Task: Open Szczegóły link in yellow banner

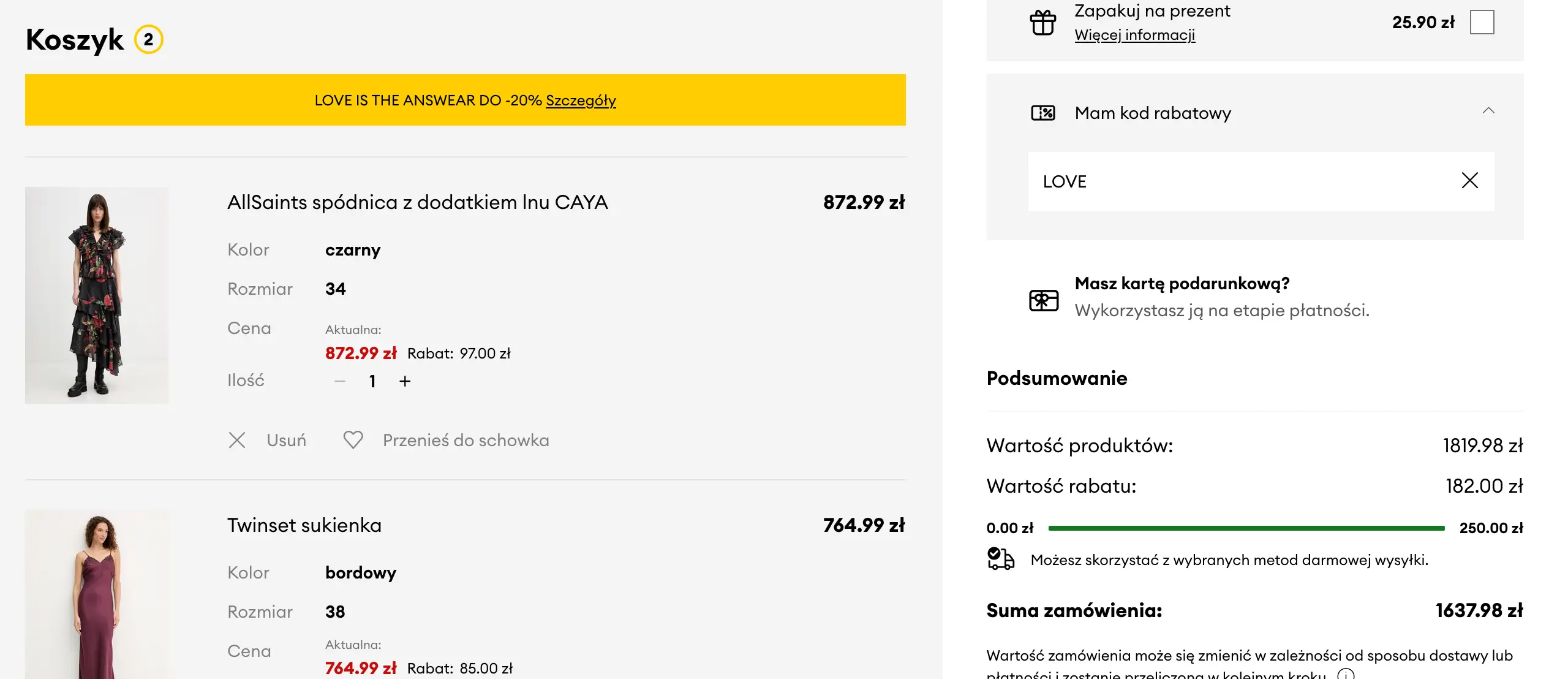Action: coord(581,101)
